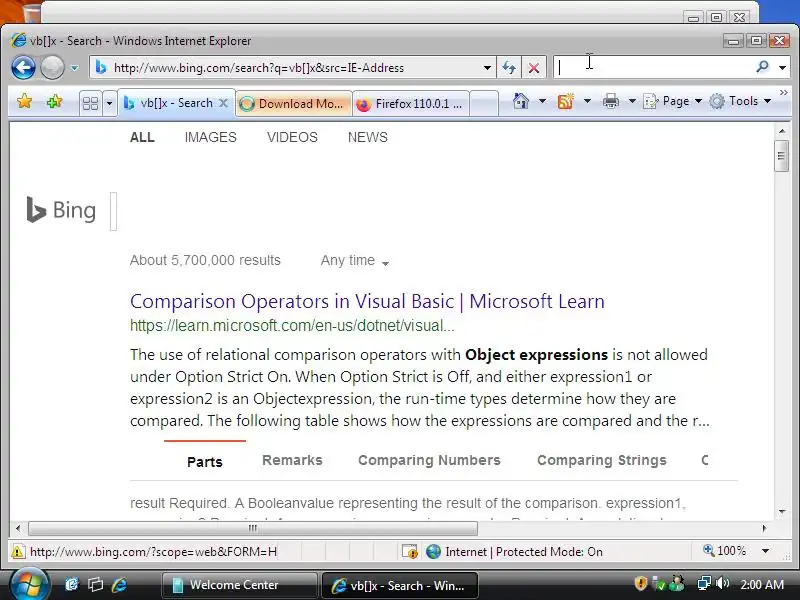
Task: Click the Show Desktop quick launch icon
Action: 71,584
